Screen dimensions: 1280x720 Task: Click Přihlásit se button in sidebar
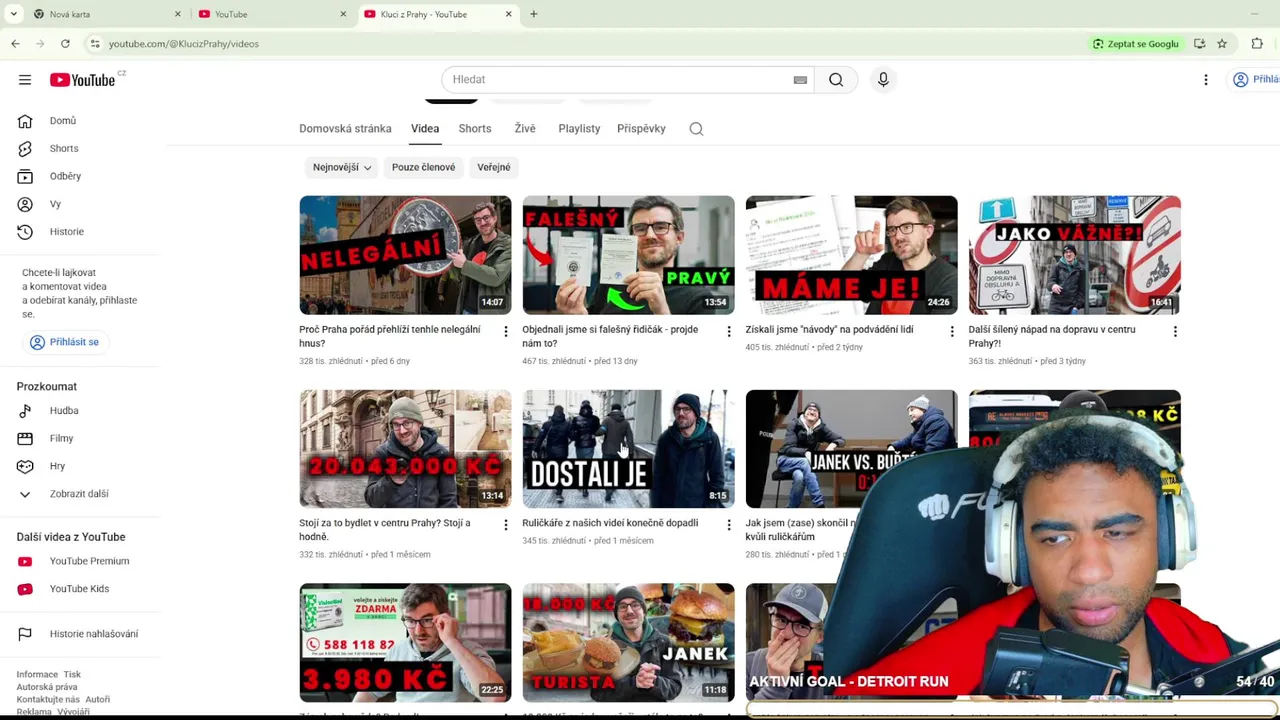65,342
